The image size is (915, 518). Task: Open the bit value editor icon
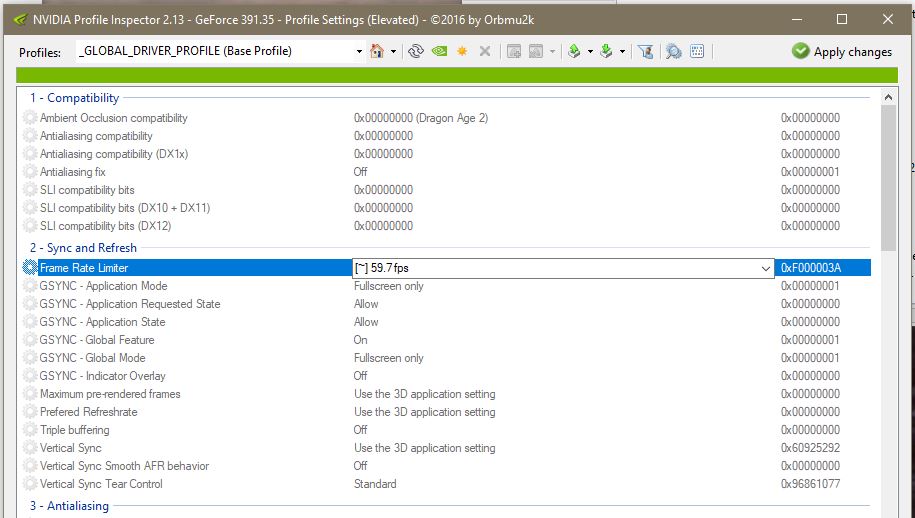pyautogui.click(x=697, y=51)
